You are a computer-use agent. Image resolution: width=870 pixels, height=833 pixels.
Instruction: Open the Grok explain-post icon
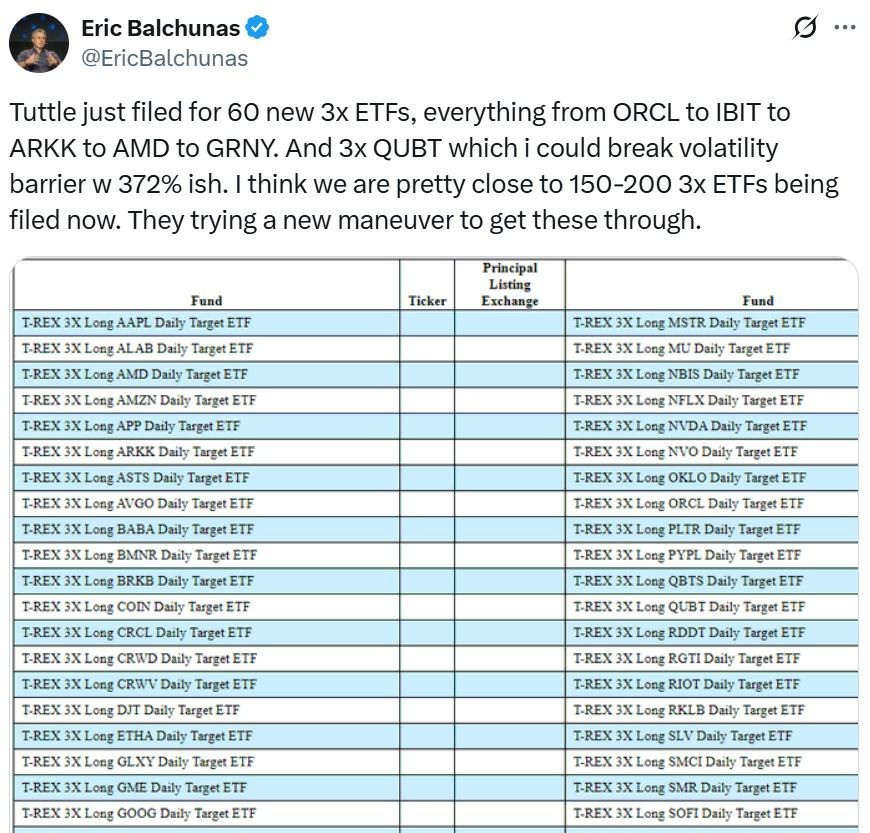(804, 29)
